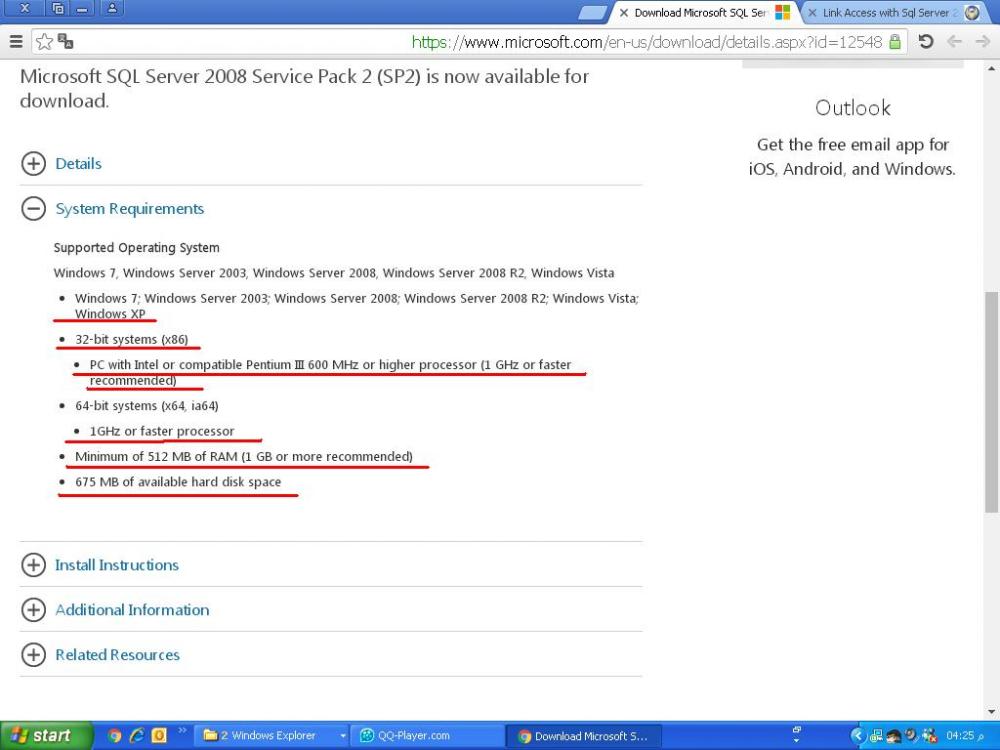Switch to Download Microsoft S... taskbar button
The image size is (1000, 750).
click(584, 736)
